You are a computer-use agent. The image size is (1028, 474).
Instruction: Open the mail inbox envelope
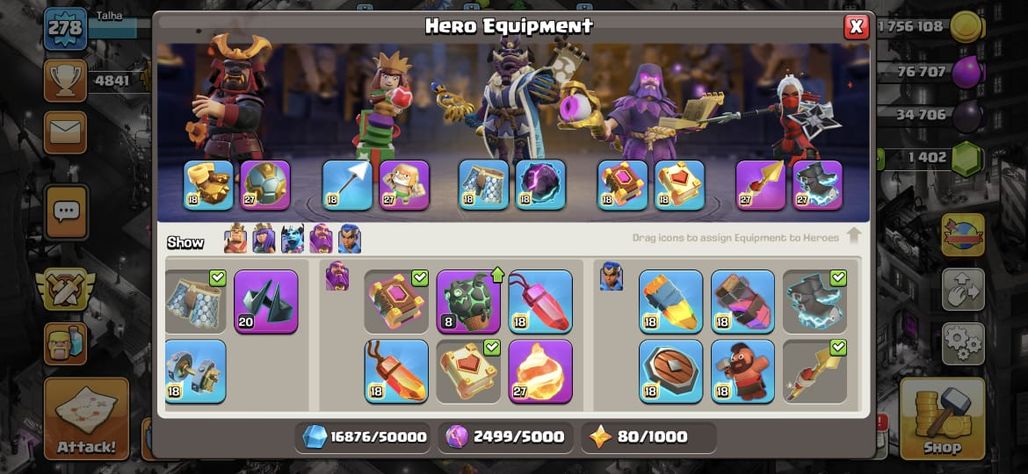coord(66,132)
